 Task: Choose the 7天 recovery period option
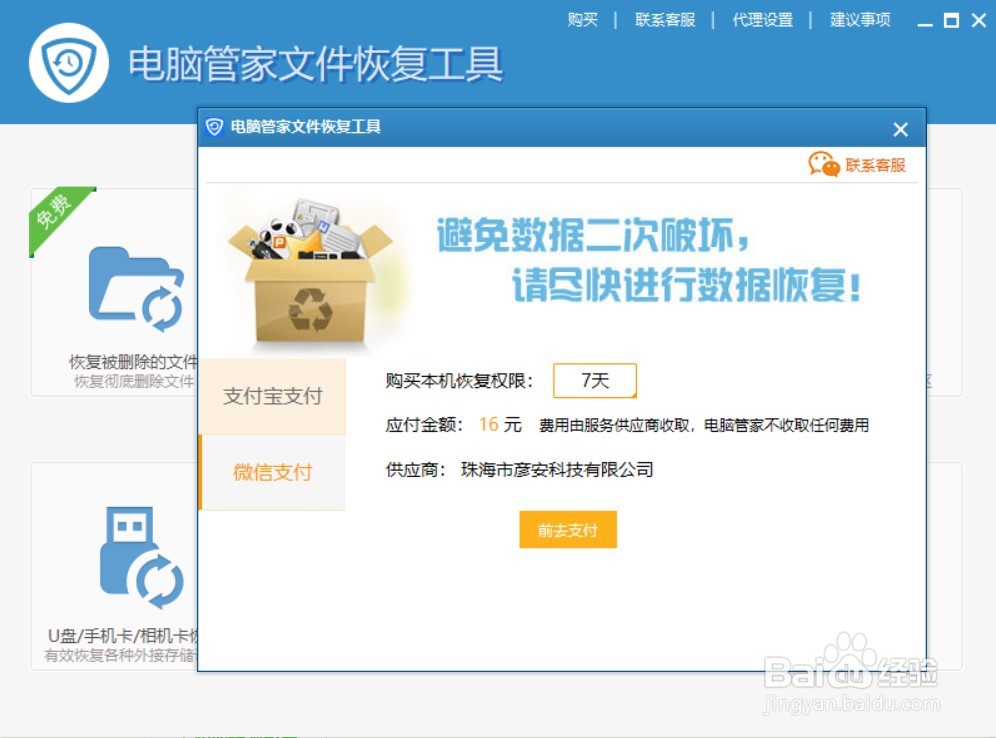click(595, 380)
